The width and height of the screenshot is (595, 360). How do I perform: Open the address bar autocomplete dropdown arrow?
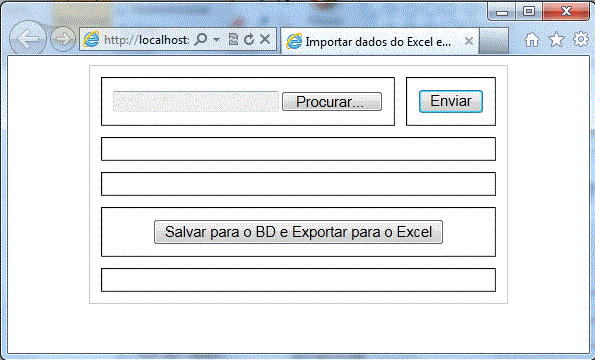pos(216,39)
